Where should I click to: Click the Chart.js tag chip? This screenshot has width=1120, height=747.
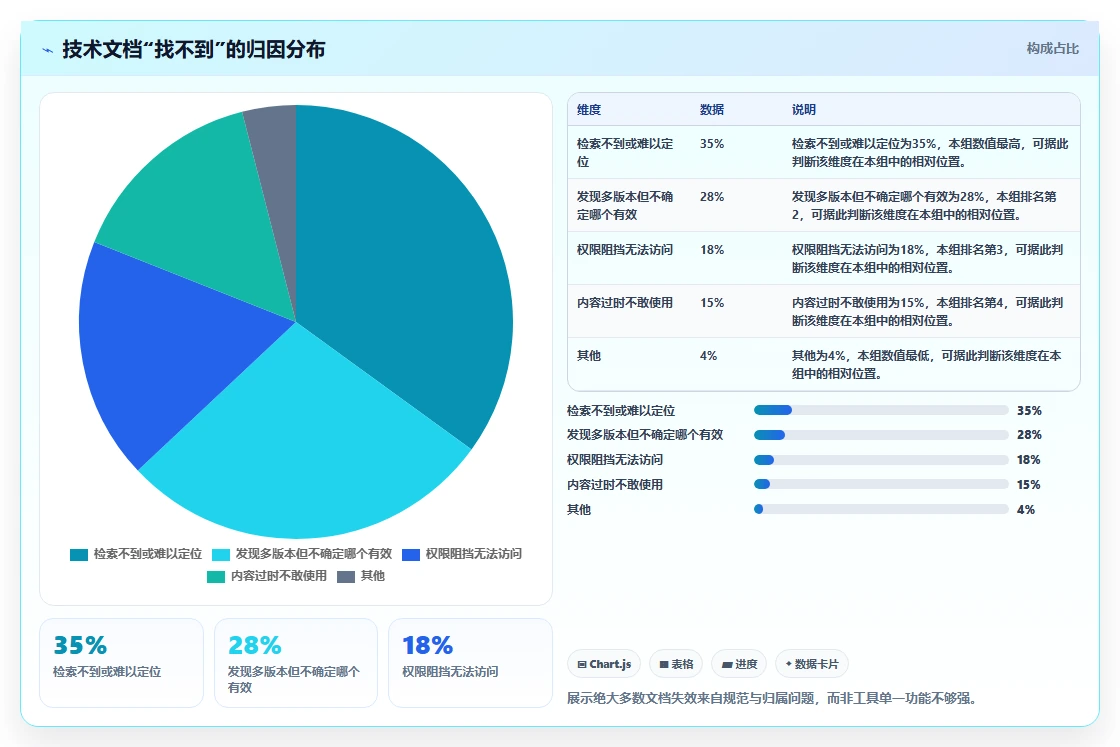[x=604, y=664]
